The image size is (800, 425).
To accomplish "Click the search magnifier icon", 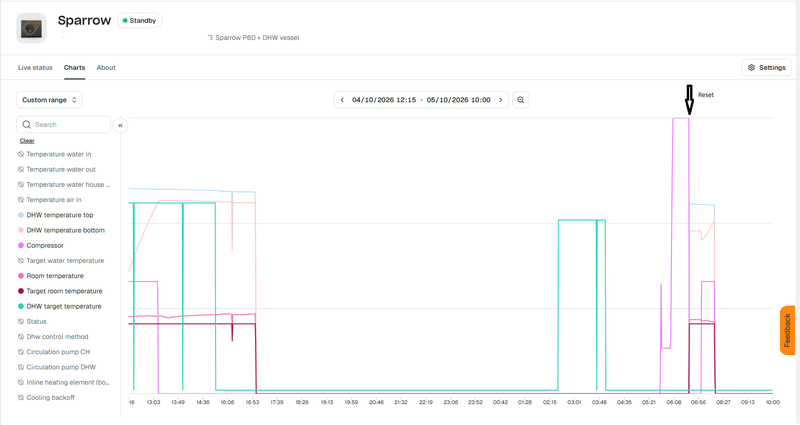I will [27, 124].
